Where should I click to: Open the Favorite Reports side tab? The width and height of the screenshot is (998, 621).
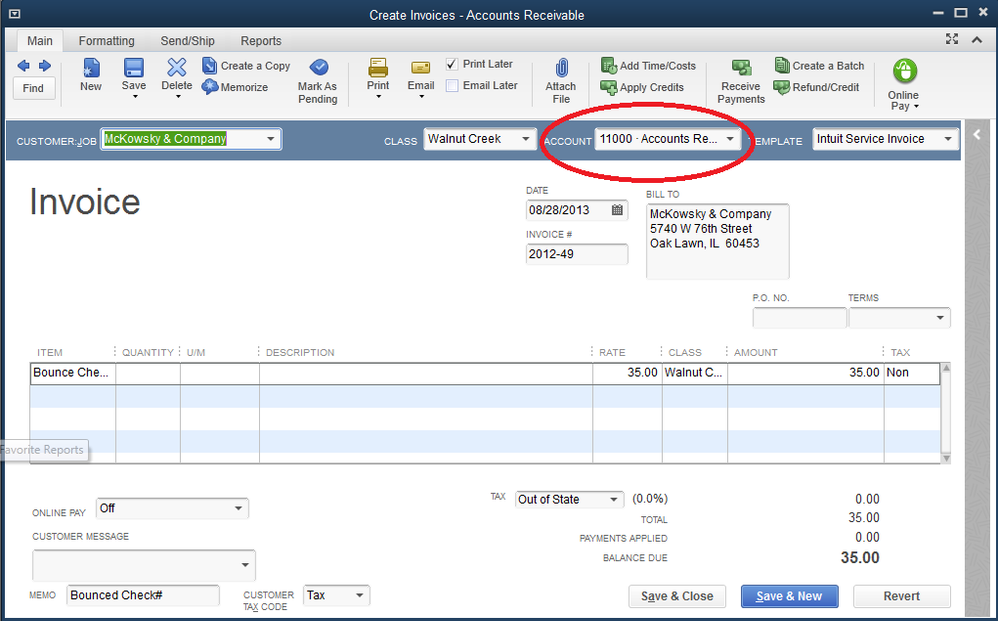pyautogui.click(x=43, y=450)
